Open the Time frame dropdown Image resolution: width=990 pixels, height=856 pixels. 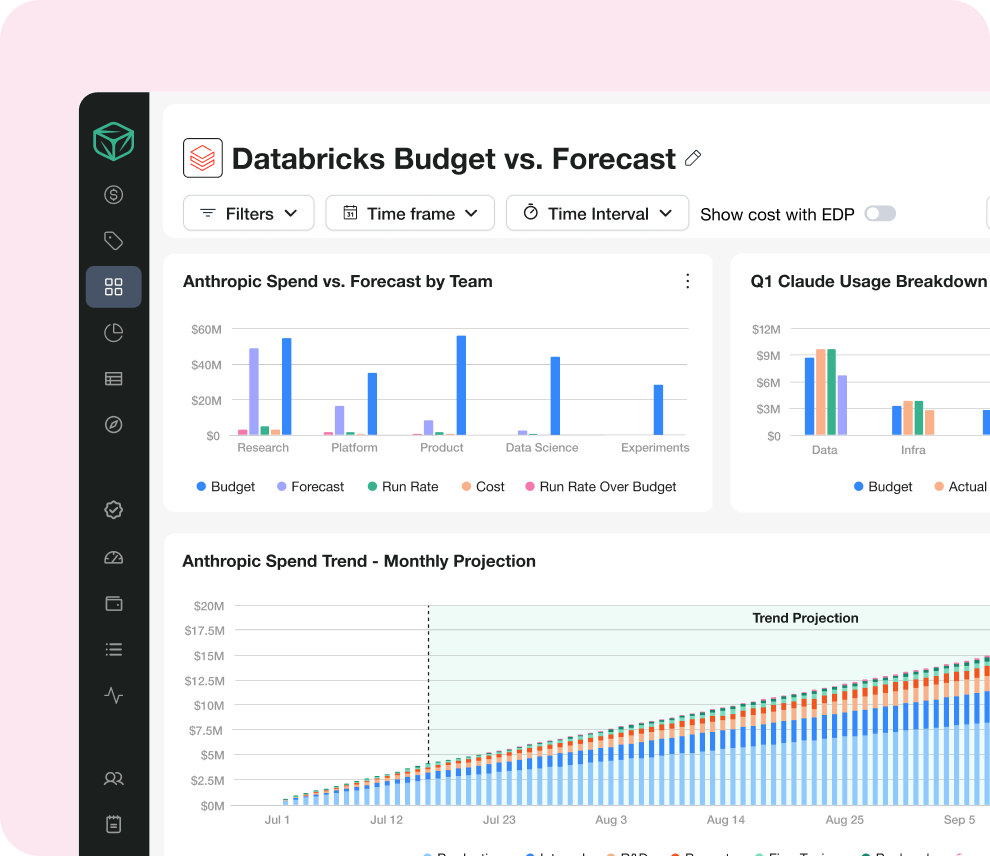click(x=410, y=213)
